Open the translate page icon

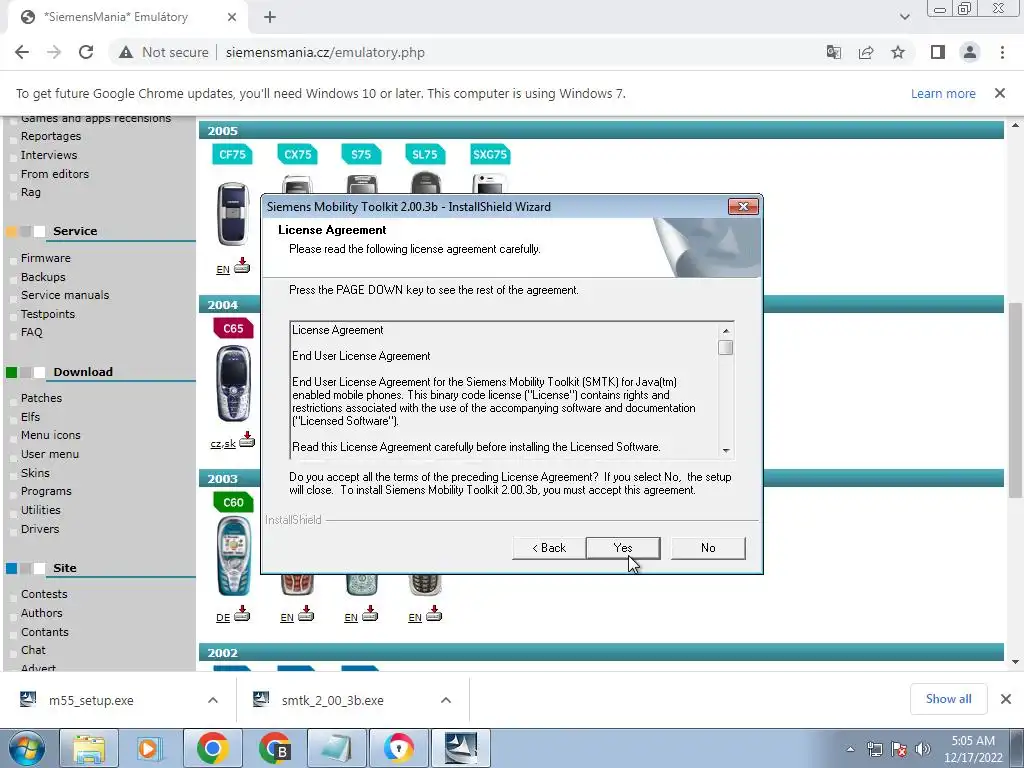834,52
